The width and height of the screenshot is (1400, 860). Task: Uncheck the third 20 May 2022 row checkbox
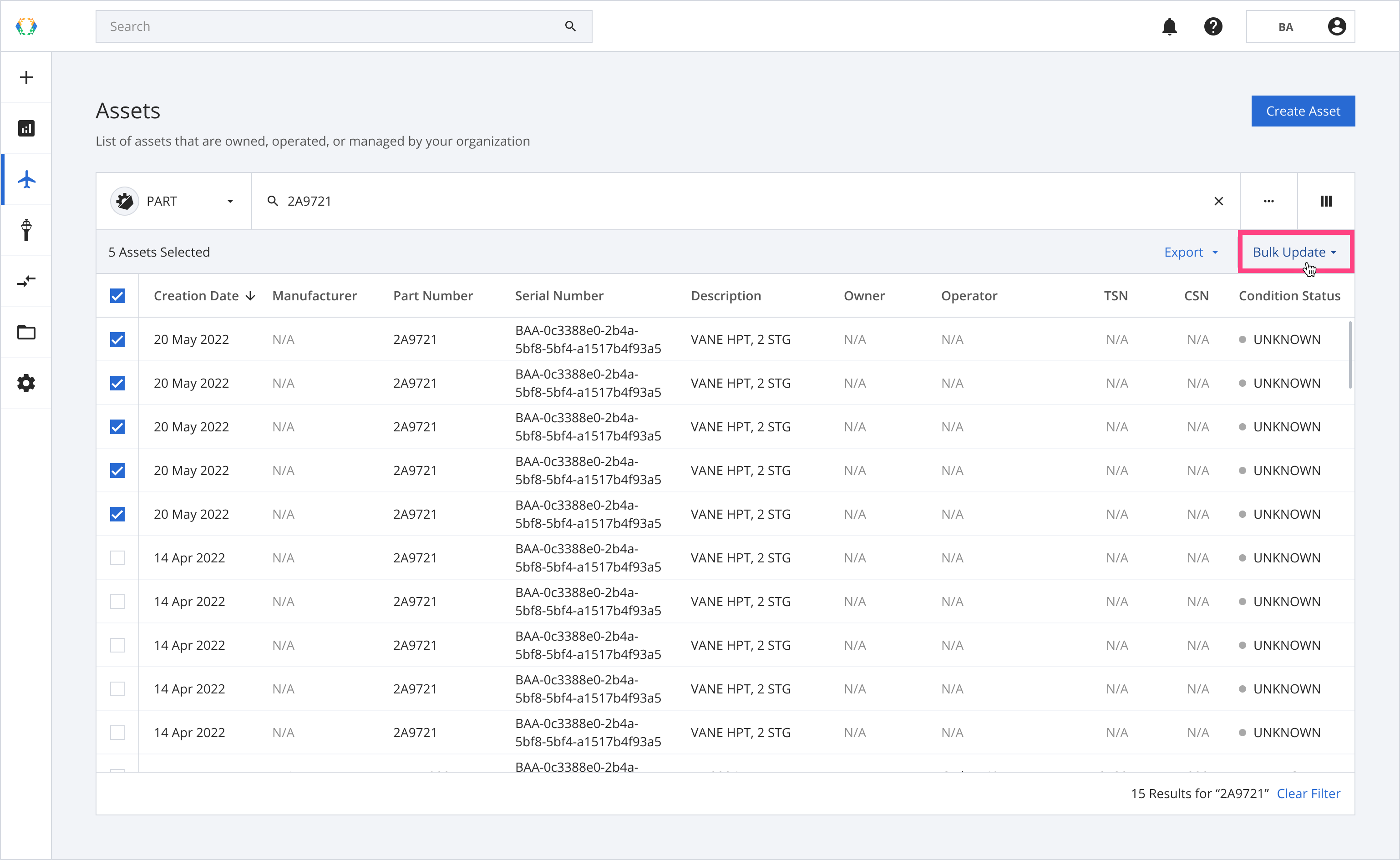(x=117, y=427)
